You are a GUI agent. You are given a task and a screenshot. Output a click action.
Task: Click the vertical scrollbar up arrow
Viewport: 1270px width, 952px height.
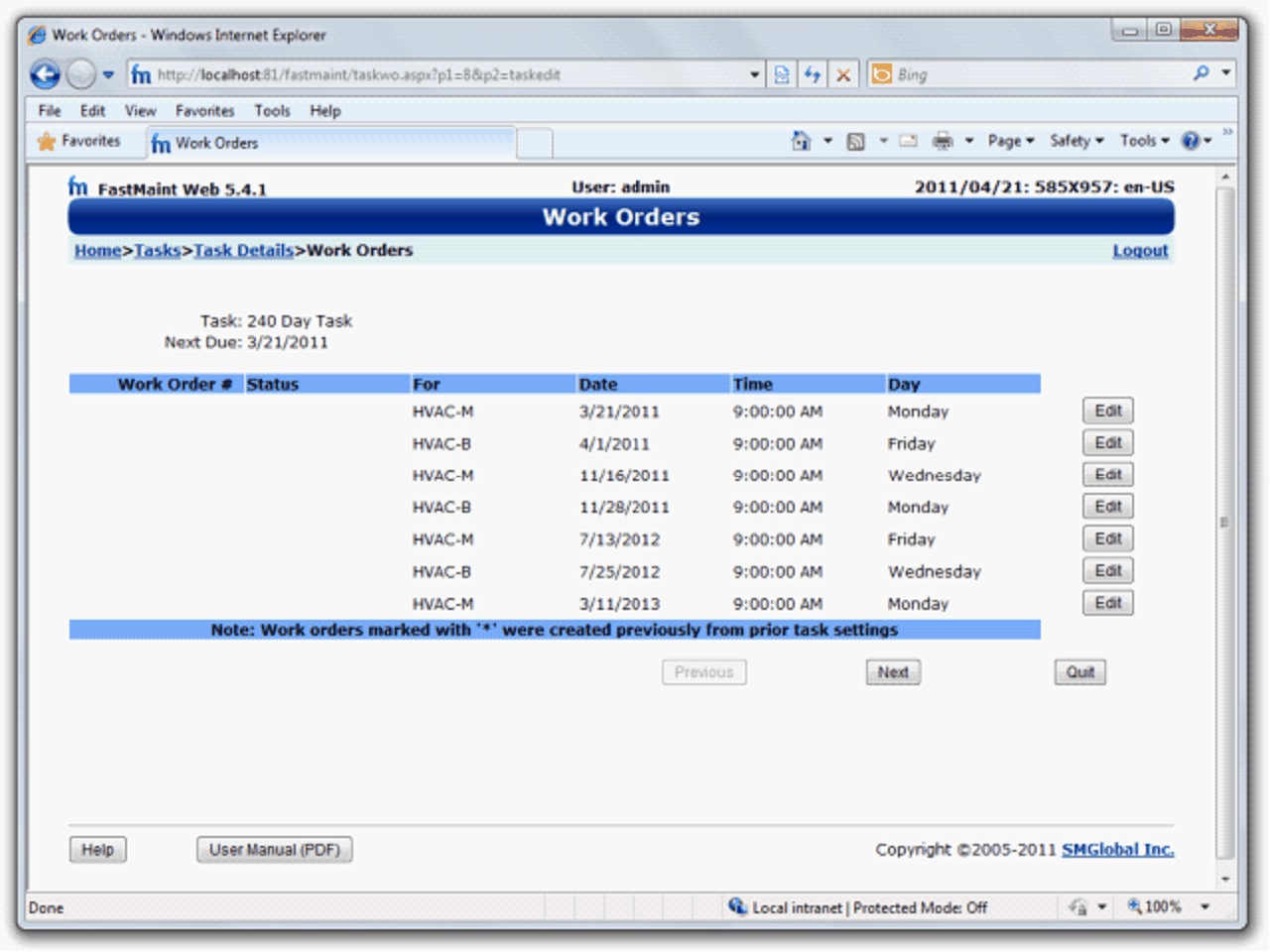coord(1225,178)
